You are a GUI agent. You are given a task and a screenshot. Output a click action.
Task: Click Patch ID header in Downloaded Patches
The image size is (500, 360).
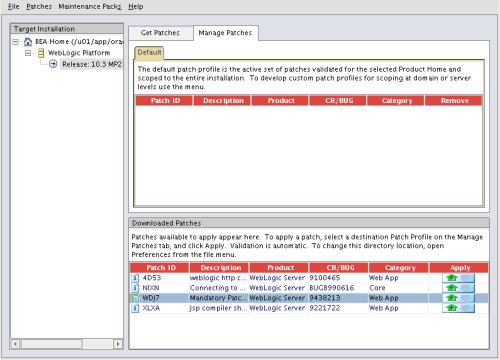click(x=160, y=268)
